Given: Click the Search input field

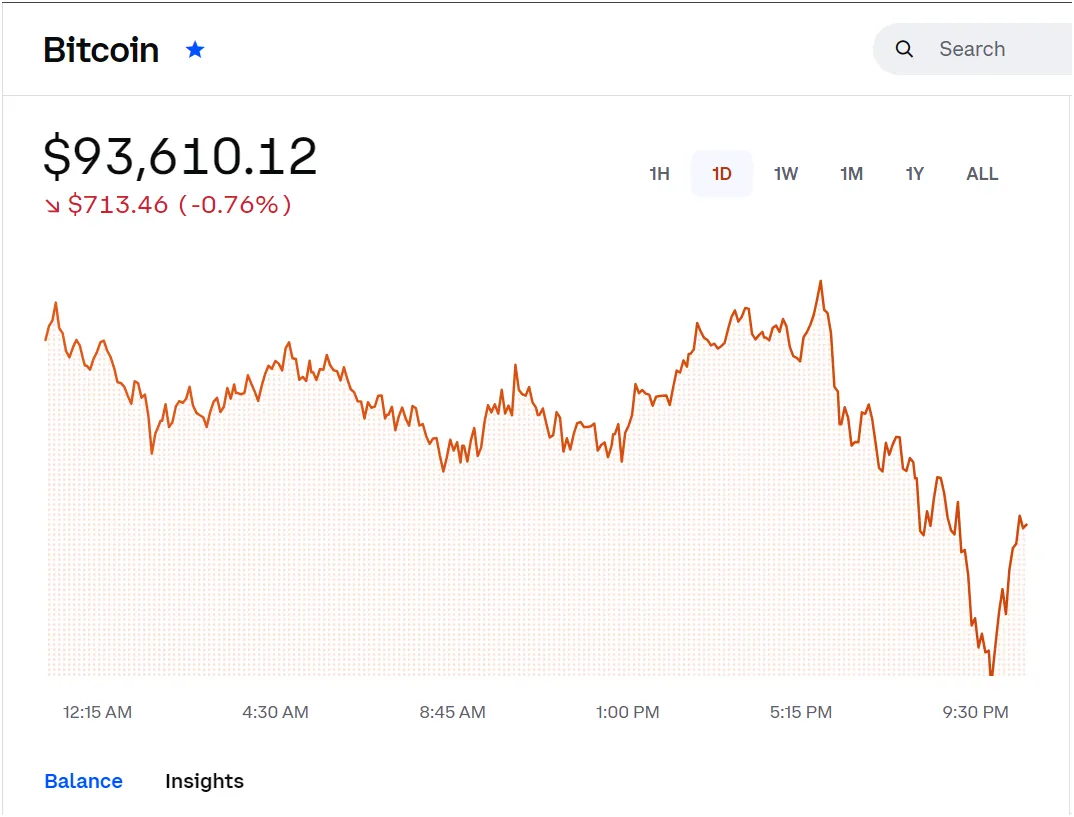Looking at the screenshot, I should tap(975, 48).
